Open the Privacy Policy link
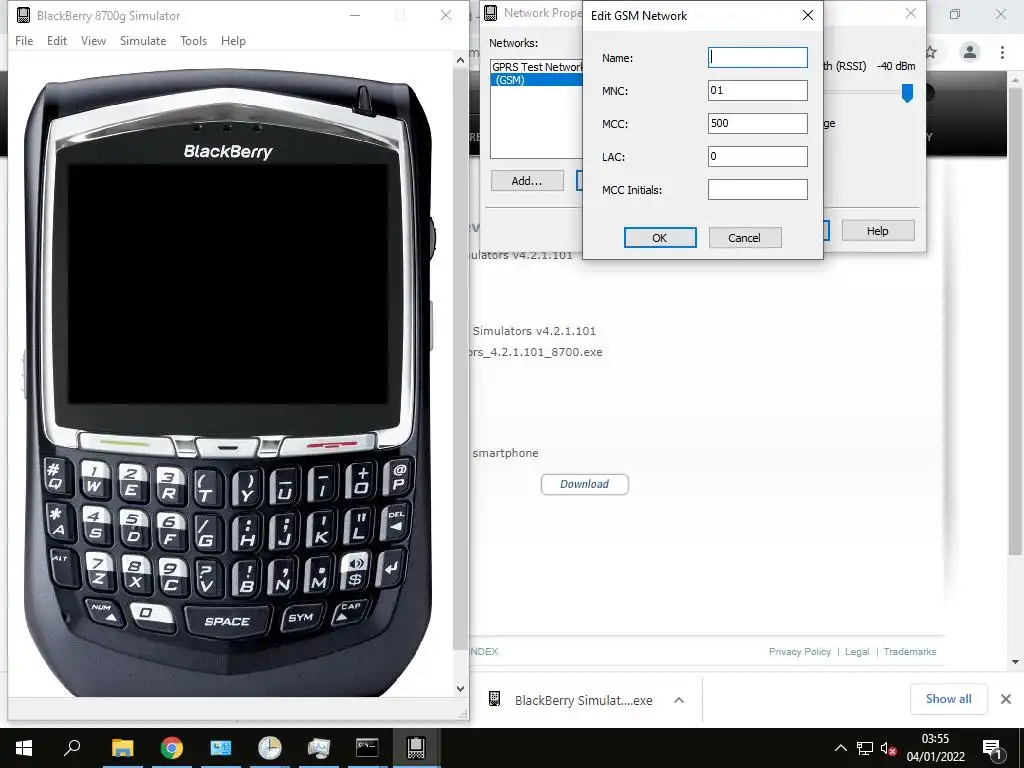This screenshot has height=768, width=1024. (x=799, y=652)
